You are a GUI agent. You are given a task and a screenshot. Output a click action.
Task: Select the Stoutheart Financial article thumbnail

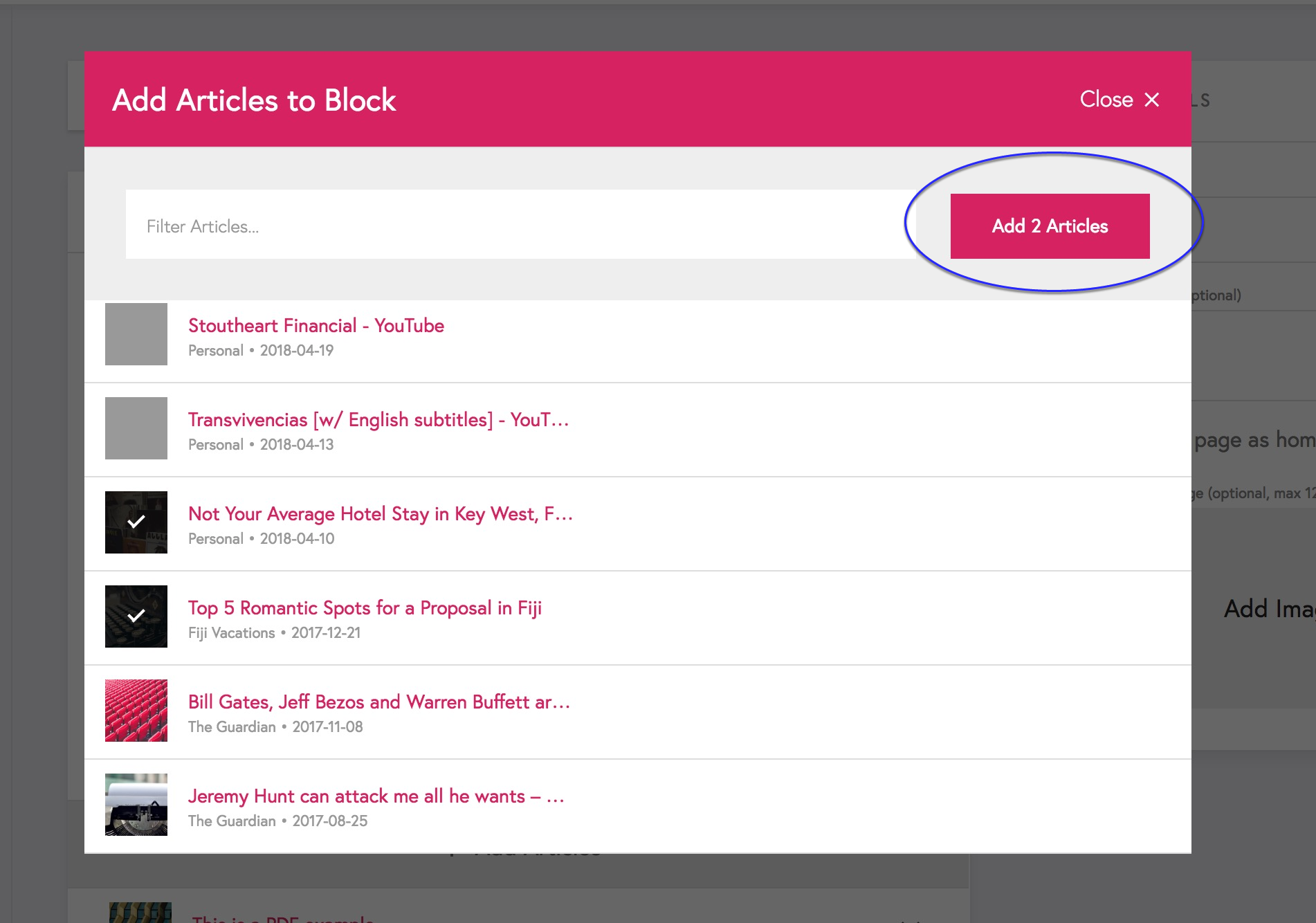[136, 334]
